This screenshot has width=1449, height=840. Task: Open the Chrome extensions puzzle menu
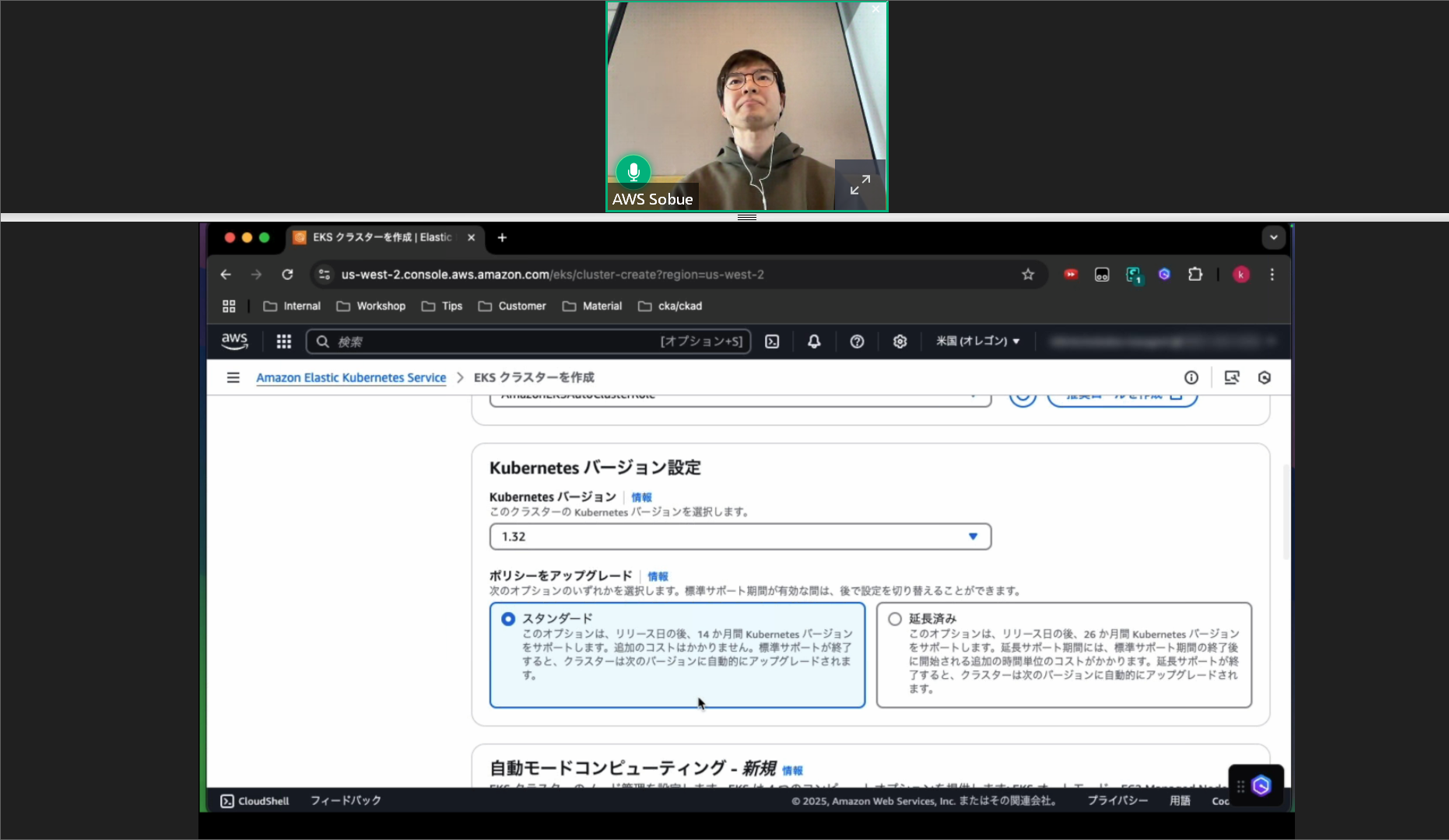click(1195, 275)
